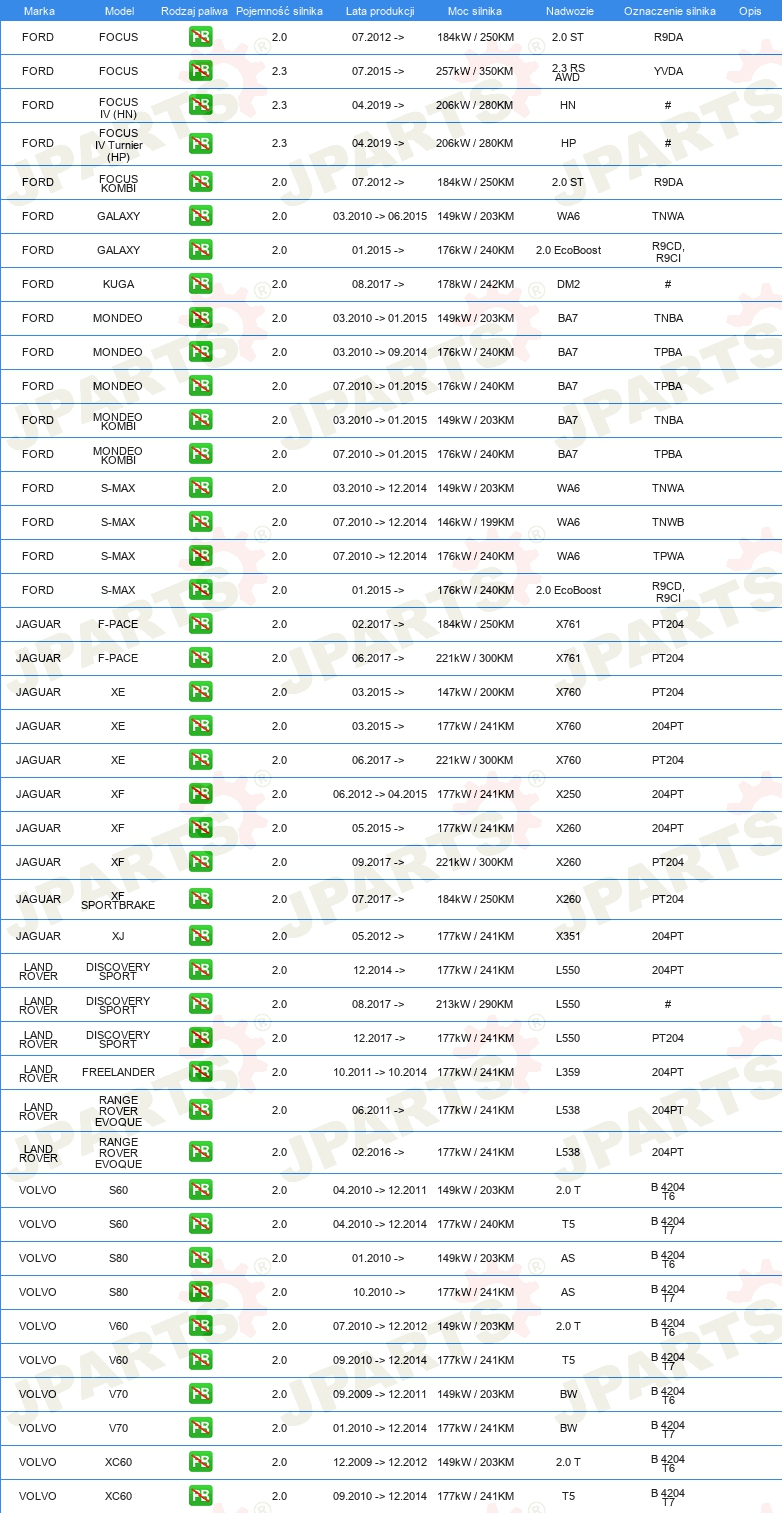782x1513 pixels.
Task: Select the X250 body cell
Action: pos(568,794)
